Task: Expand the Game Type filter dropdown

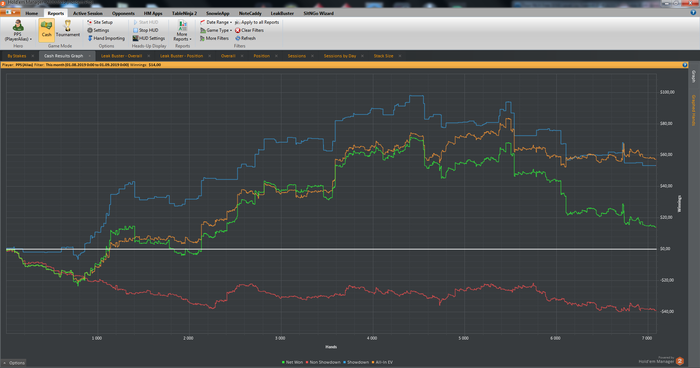Action: [x=216, y=30]
